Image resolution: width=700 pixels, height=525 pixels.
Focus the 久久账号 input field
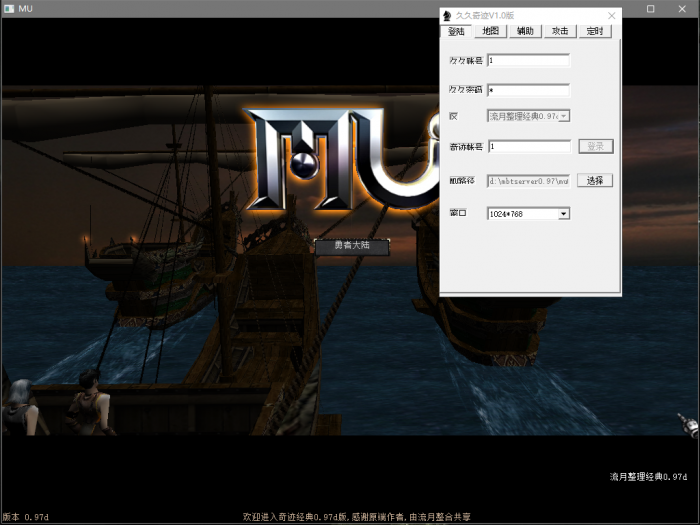[x=529, y=60]
